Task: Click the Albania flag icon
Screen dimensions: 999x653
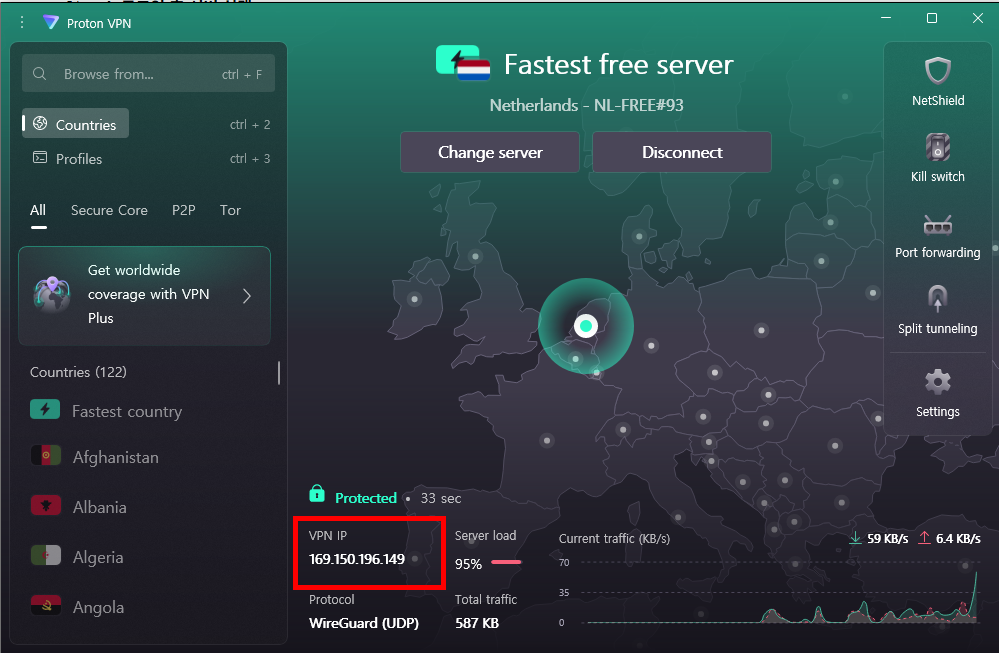Action: pyautogui.click(x=46, y=506)
